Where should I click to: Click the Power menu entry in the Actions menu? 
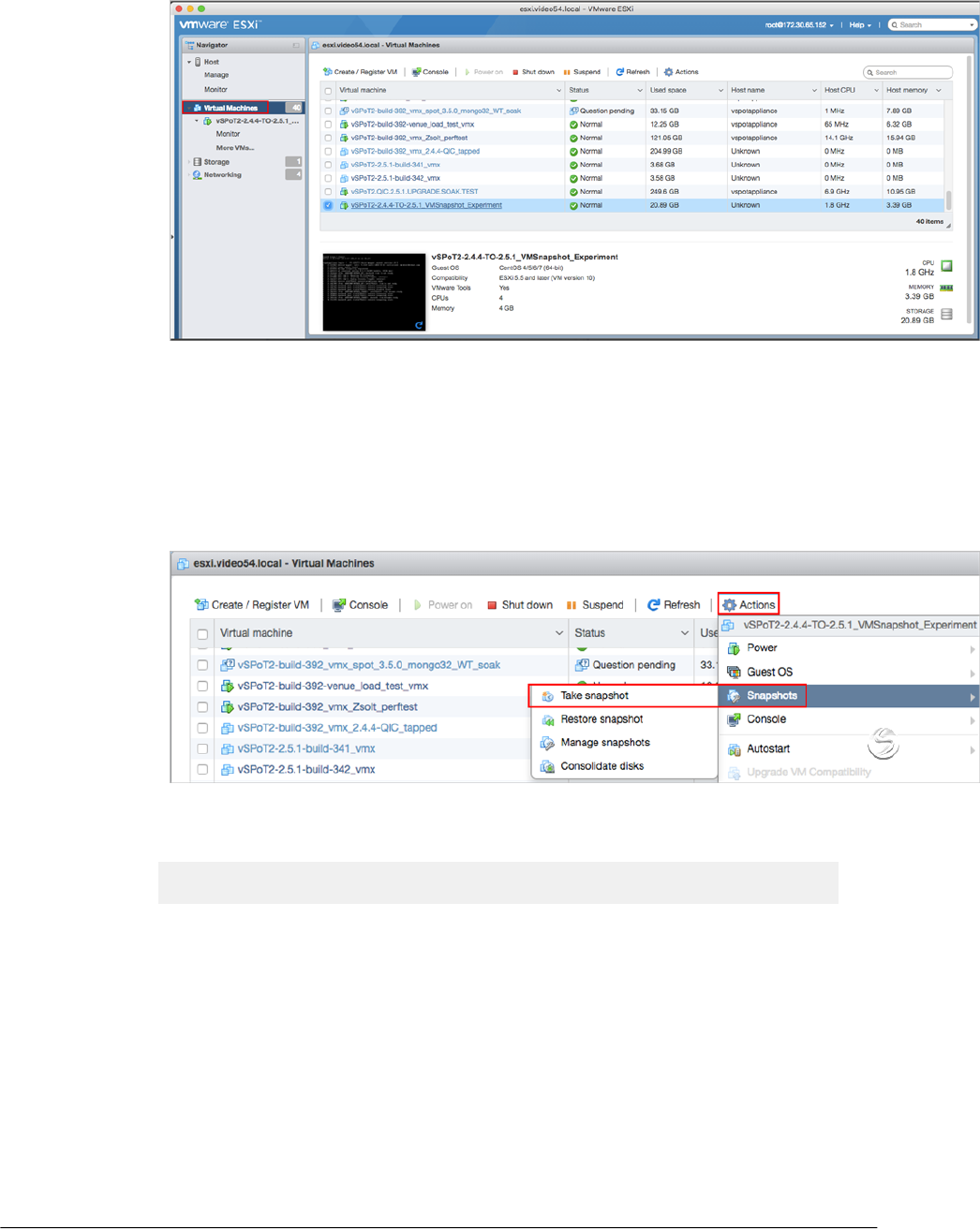coord(849,648)
